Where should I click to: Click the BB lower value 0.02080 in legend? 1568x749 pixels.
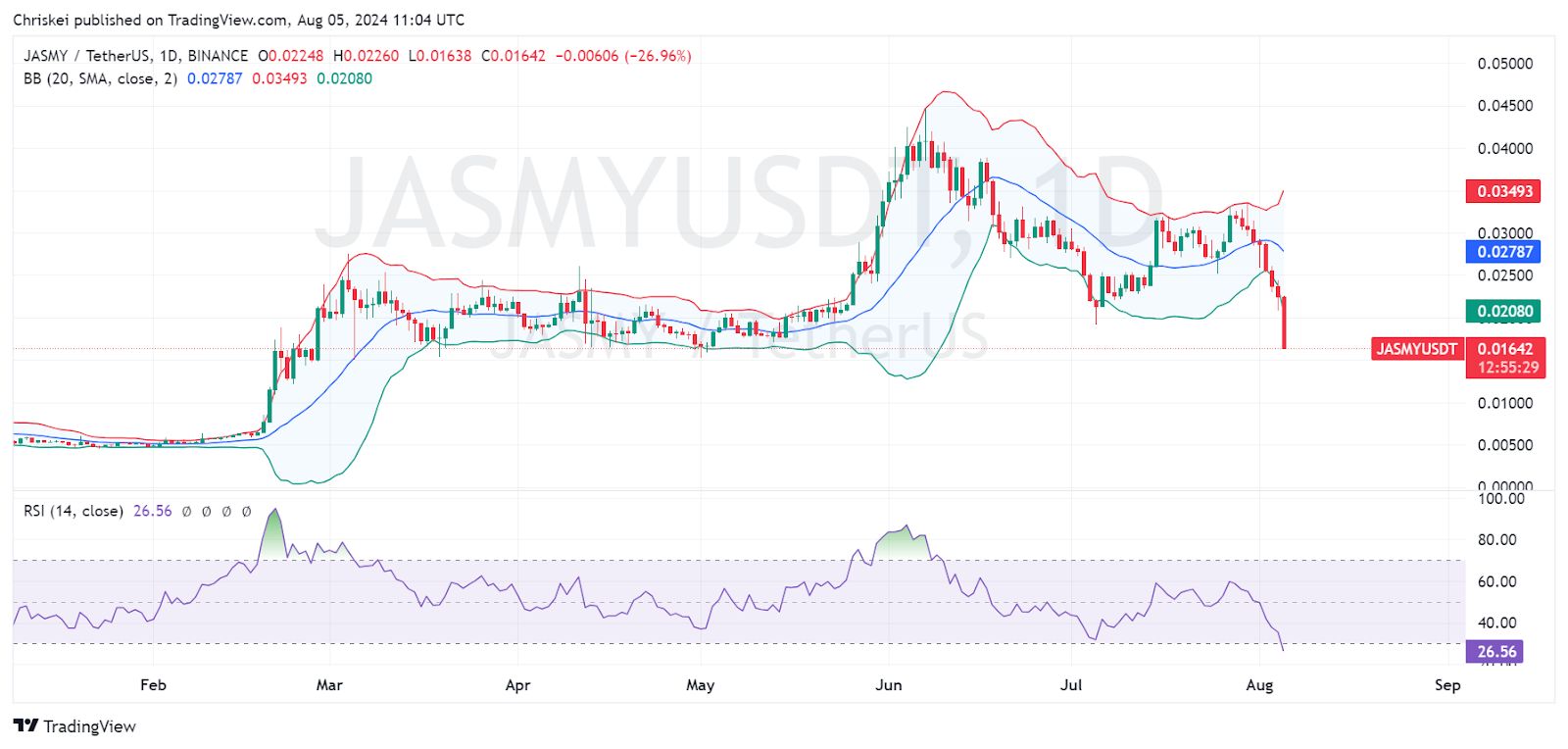tap(344, 78)
